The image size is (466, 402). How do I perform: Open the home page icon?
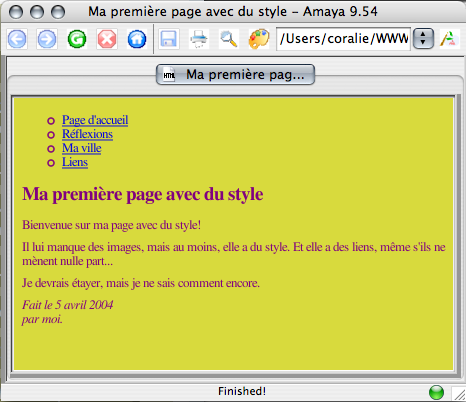coord(137,39)
